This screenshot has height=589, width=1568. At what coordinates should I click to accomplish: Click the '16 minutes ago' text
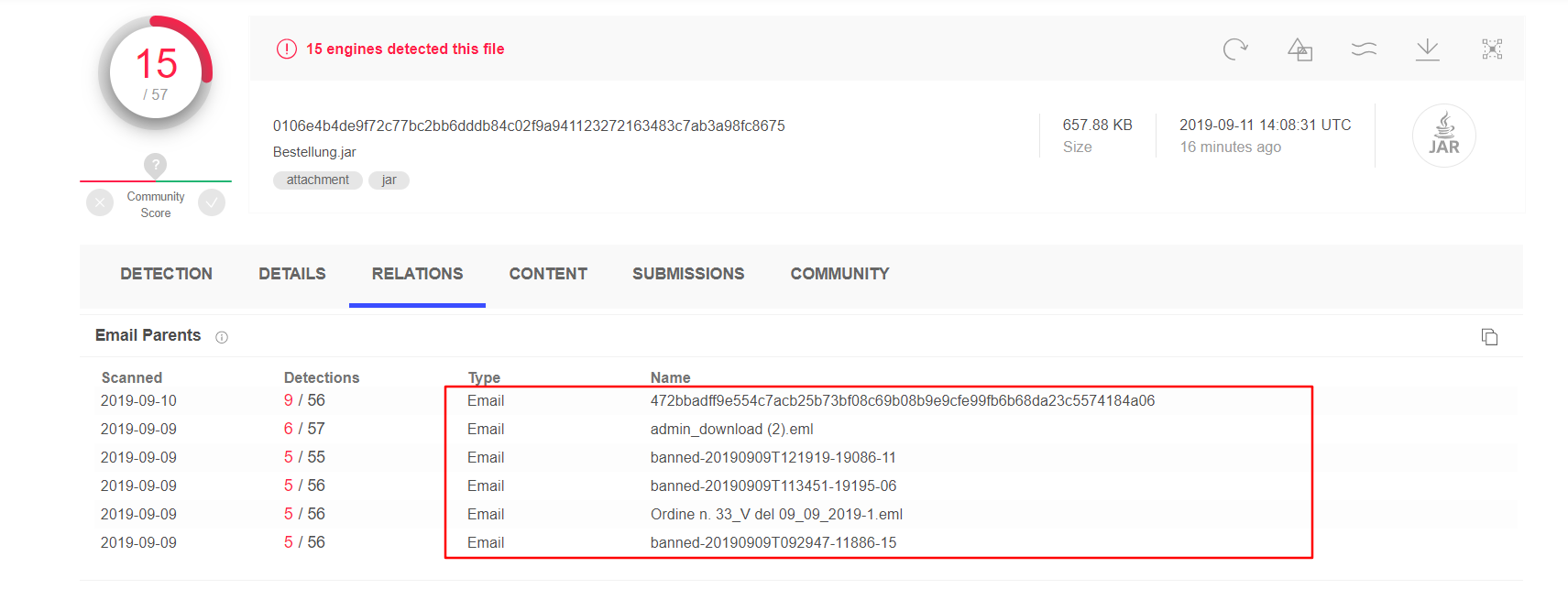click(x=1231, y=147)
